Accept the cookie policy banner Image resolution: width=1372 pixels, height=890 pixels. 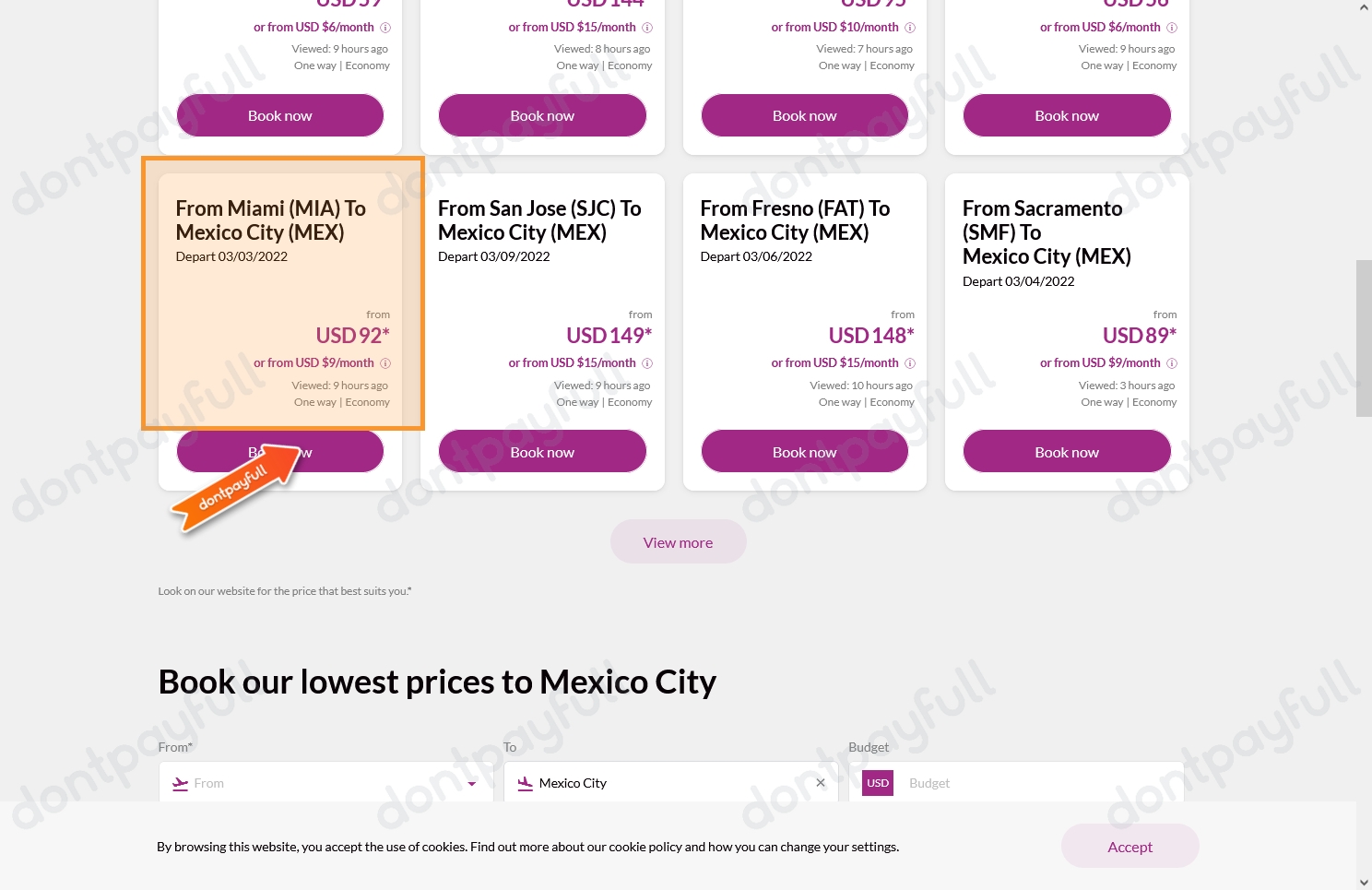click(1130, 846)
